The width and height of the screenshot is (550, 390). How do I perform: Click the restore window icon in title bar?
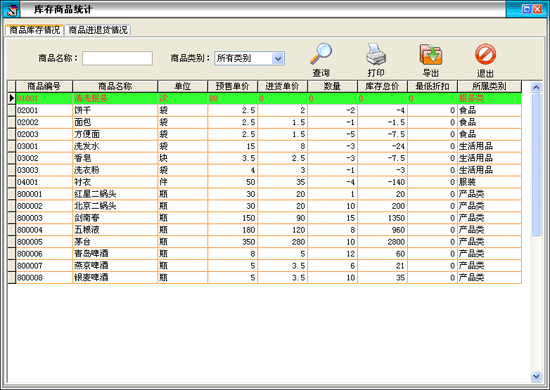(x=526, y=9)
